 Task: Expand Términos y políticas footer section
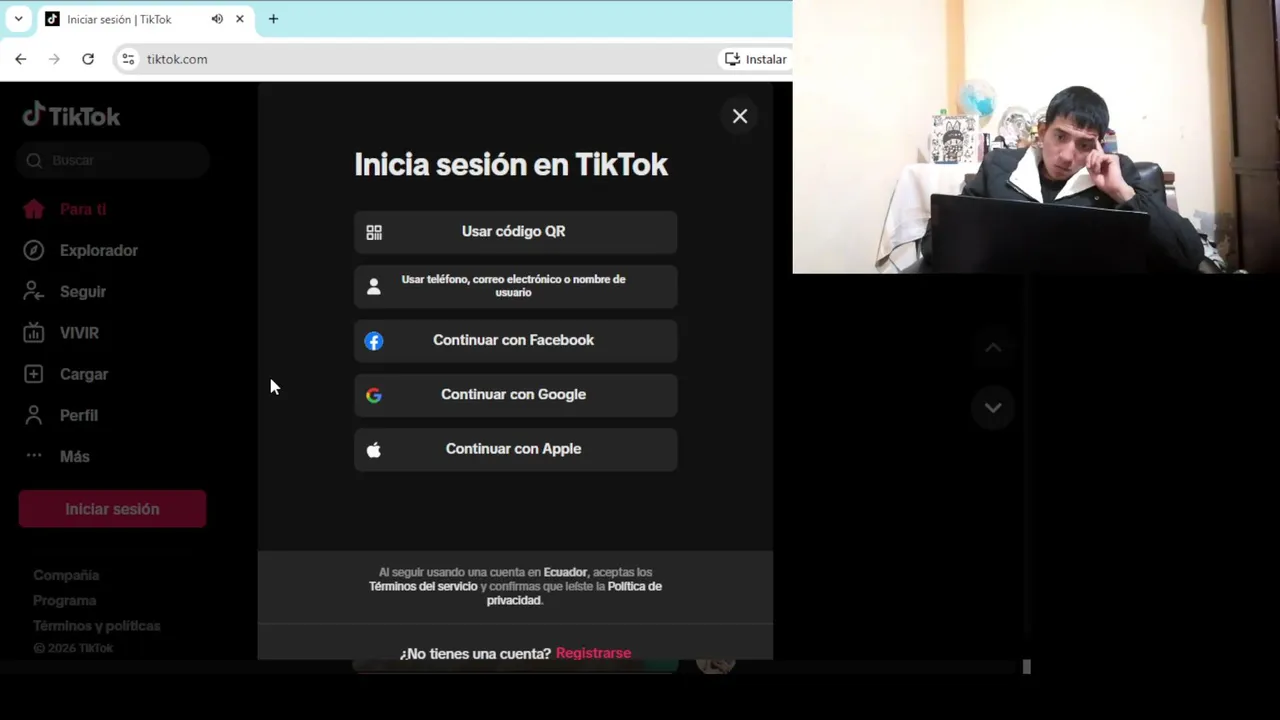(96, 625)
